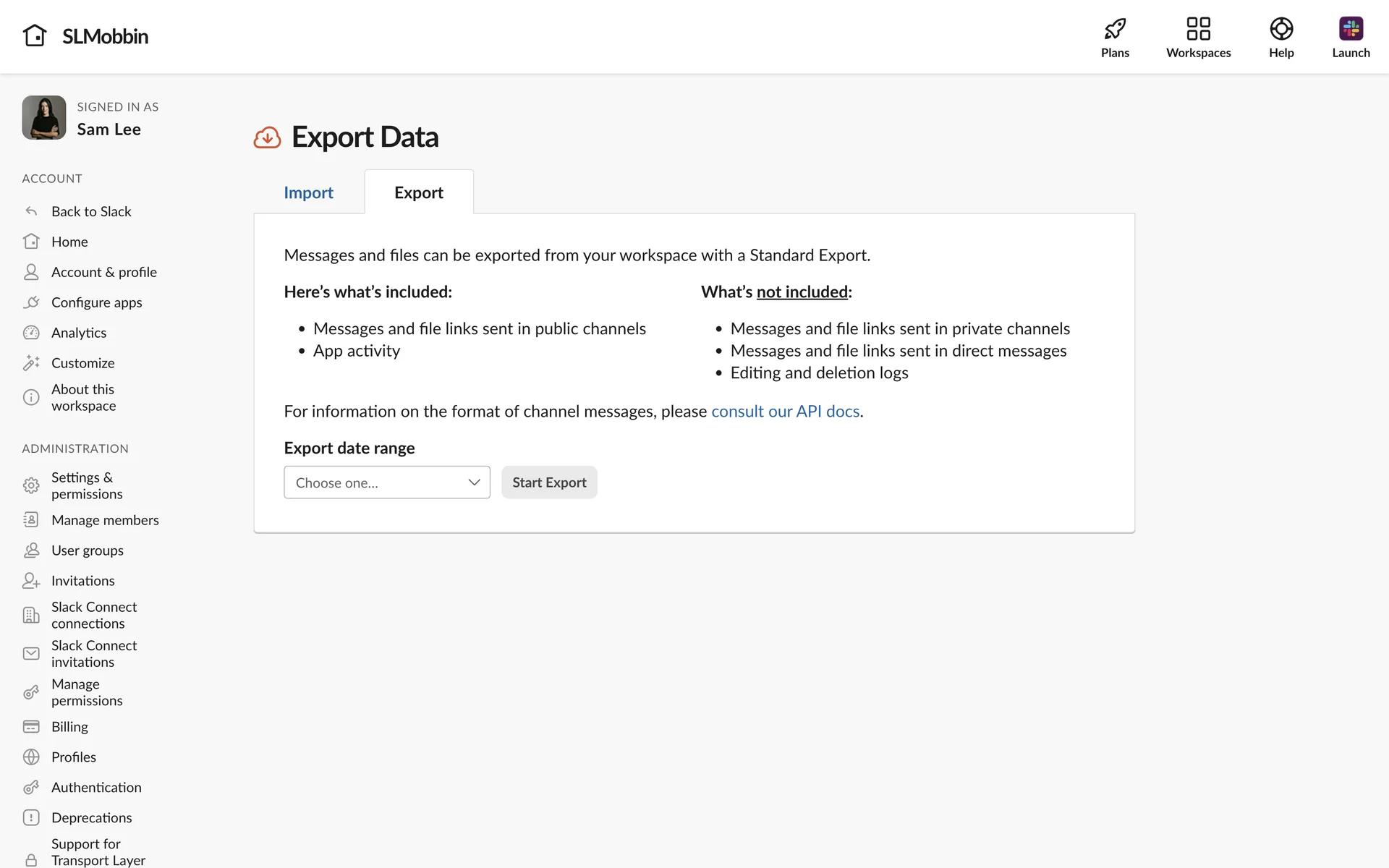Image resolution: width=1389 pixels, height=868 pixels.
Task: Click the Back to Slack arrow icon
Action: click(x=31, y=212)
